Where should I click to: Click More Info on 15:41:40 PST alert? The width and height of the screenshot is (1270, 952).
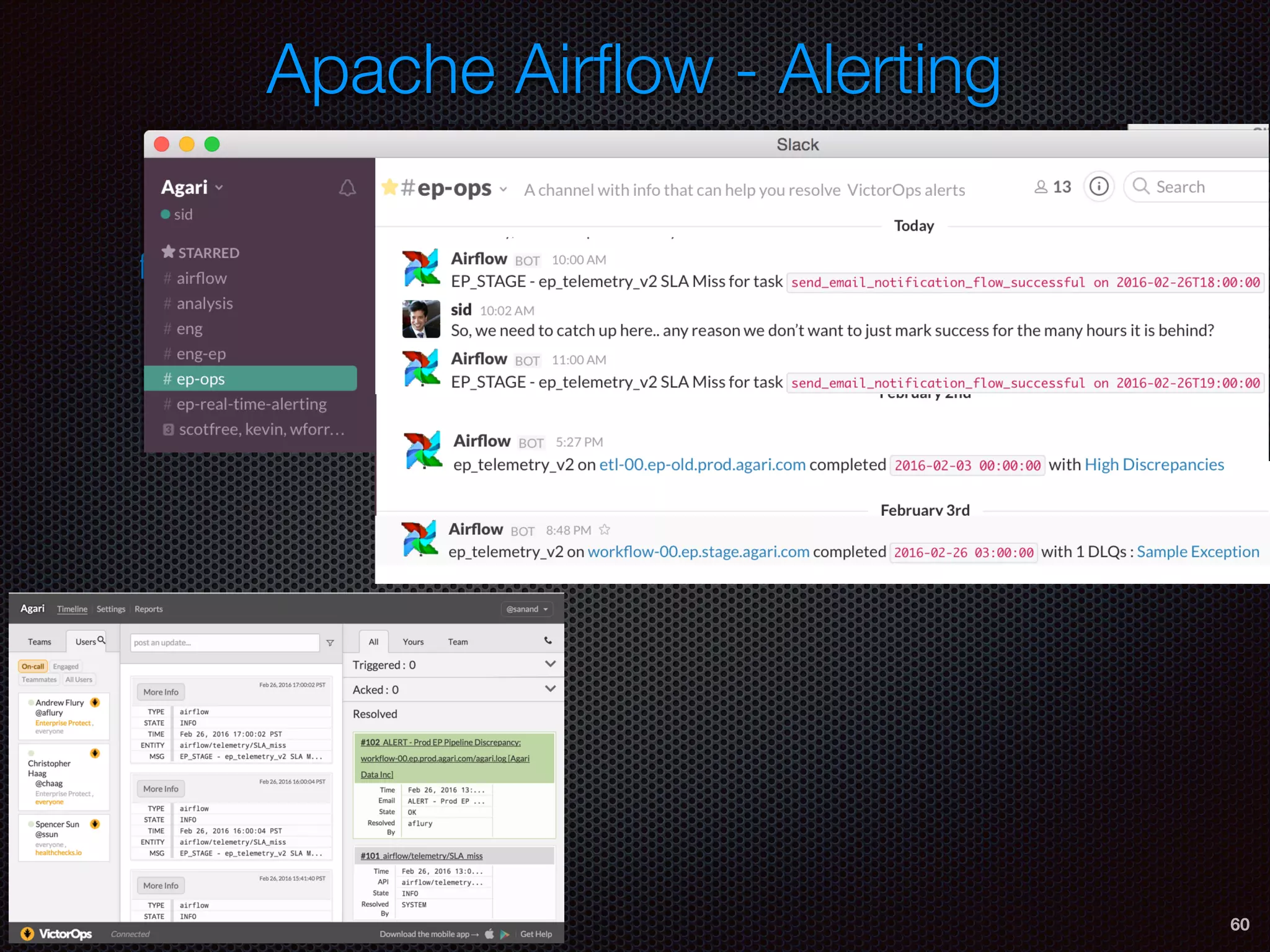tap(161, 885)
